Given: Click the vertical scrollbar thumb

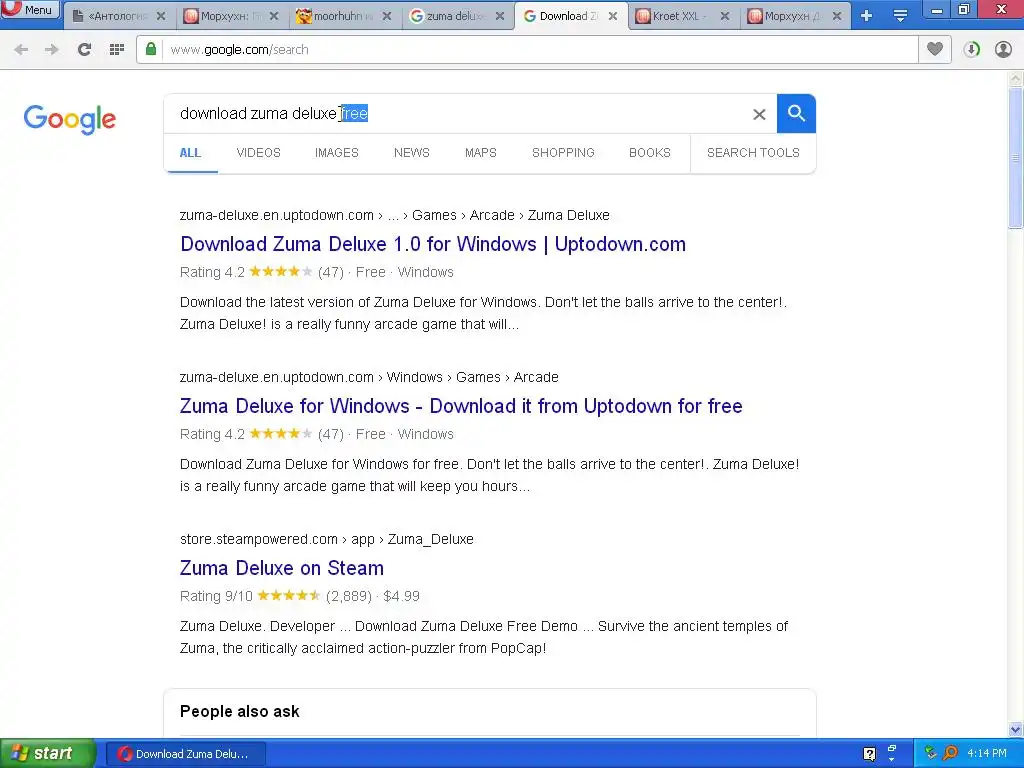Looking at the screenshot, I should pos(1016,158).
